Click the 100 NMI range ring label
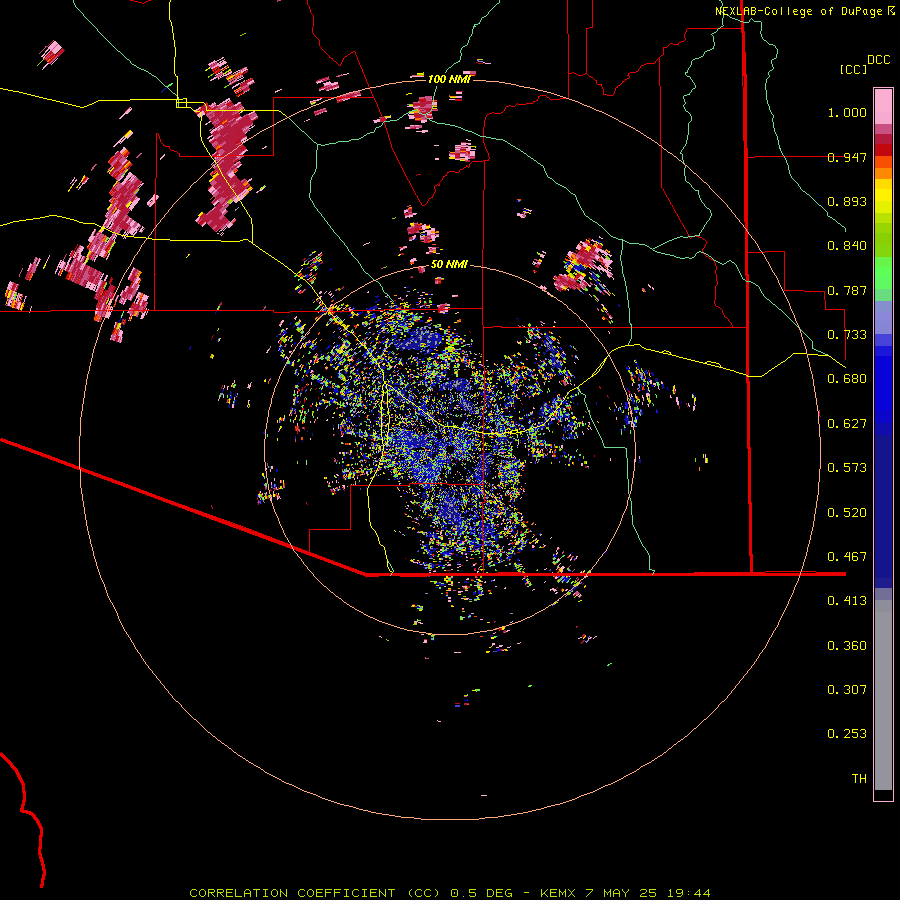 coord(449,79)
